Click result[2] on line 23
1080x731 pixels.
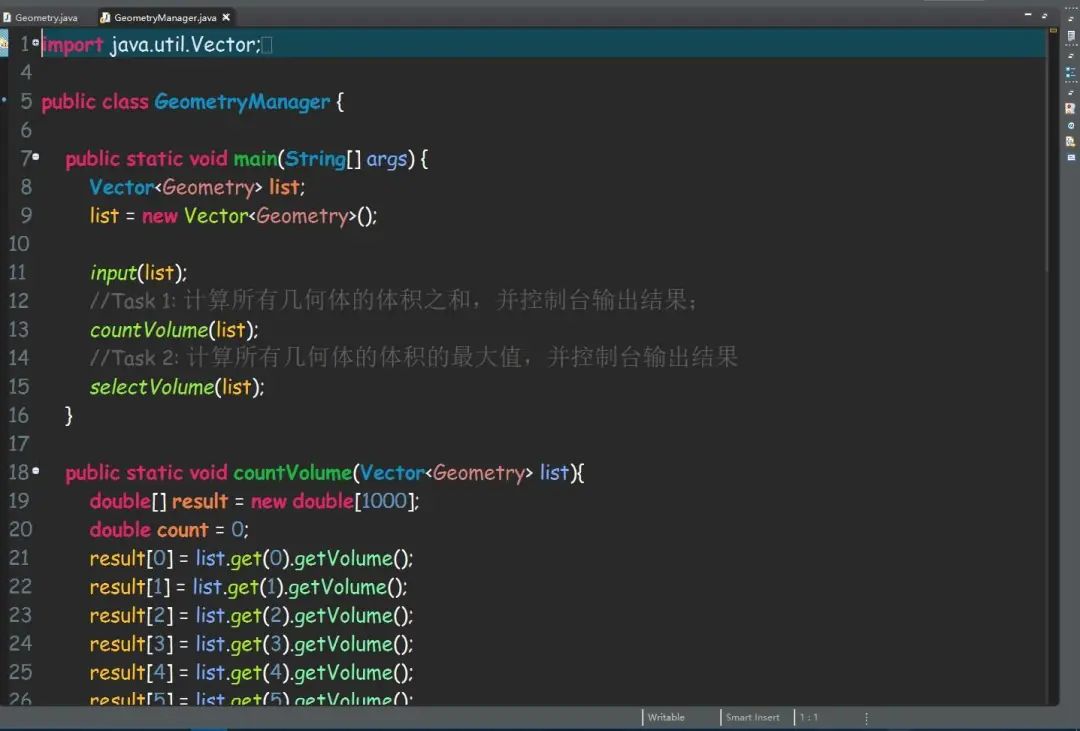click(131, 616)
